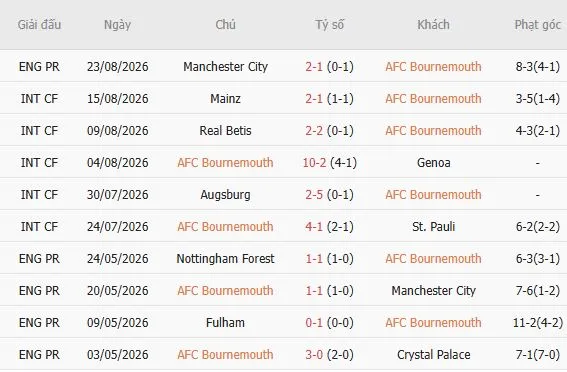Select the Mainz team name
The height and width of the screenshot is (372, 567).
pyautogui.click(x=225, y=99)
